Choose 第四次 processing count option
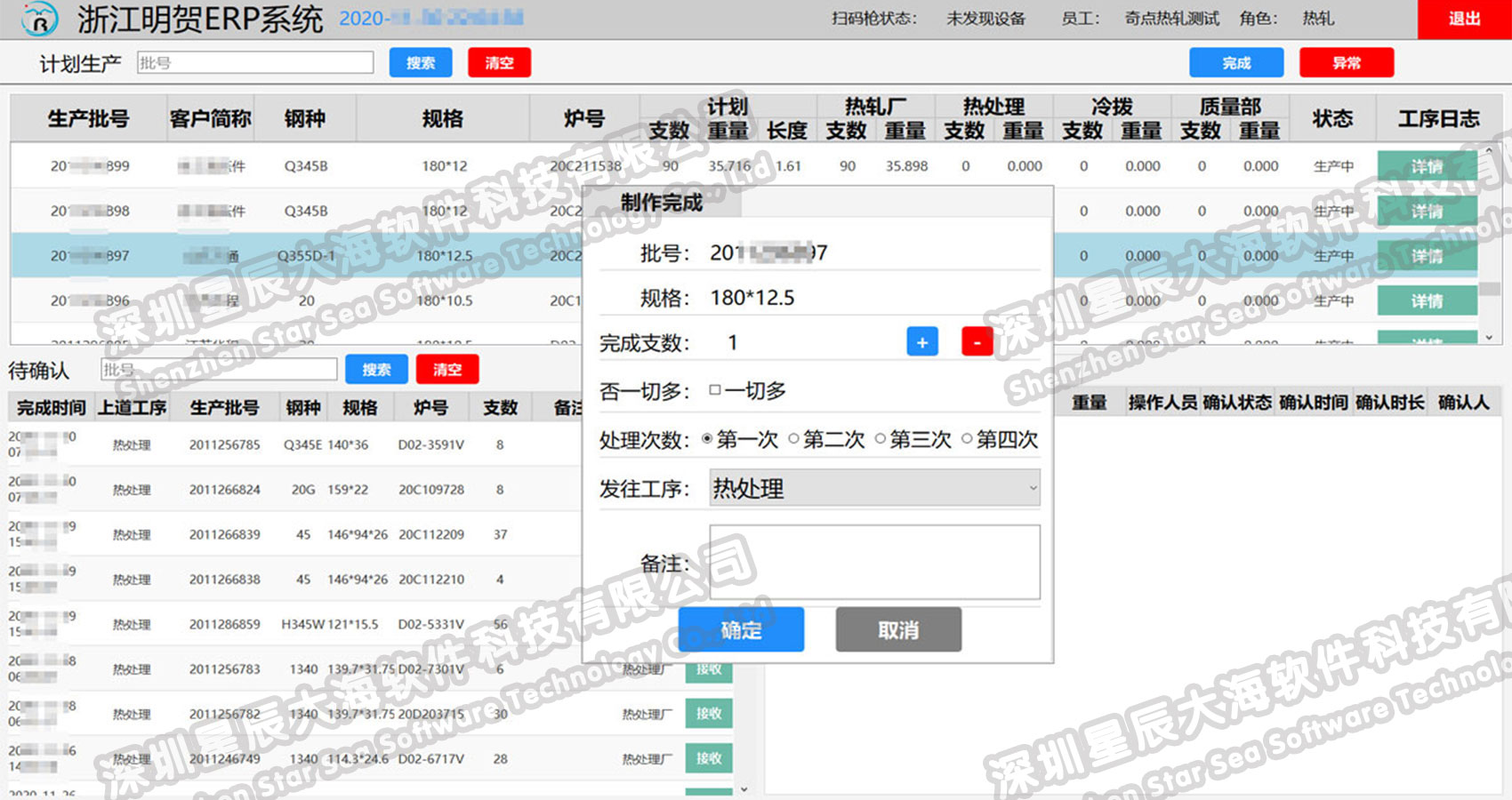The image size is (1512, 800). pos(967,439)
